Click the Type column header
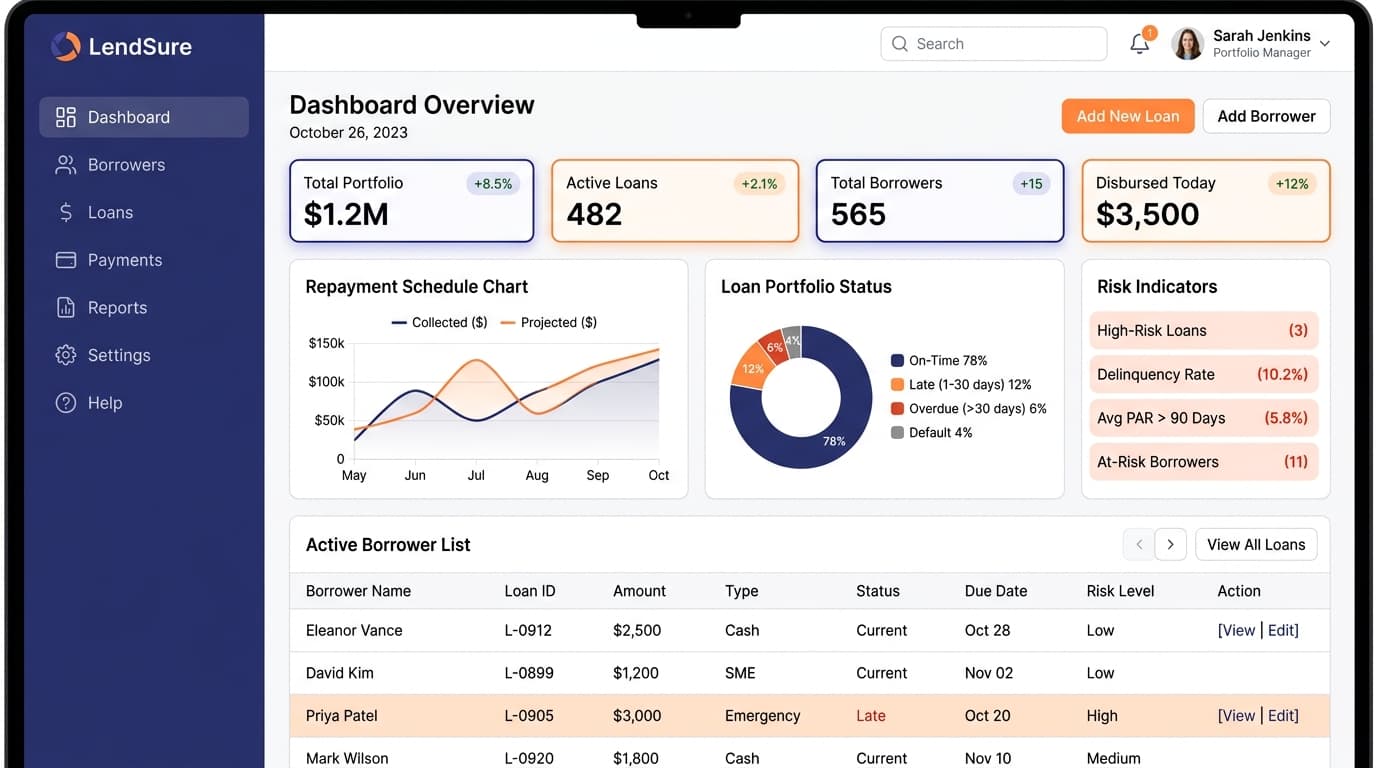1376x768 pixels. coord(742,591)
